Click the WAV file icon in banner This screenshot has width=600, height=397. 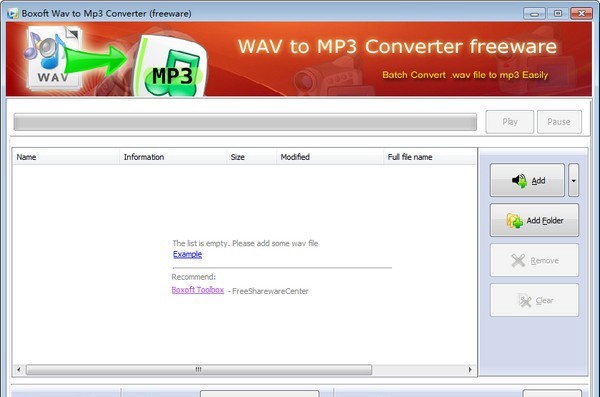point(52,58)
